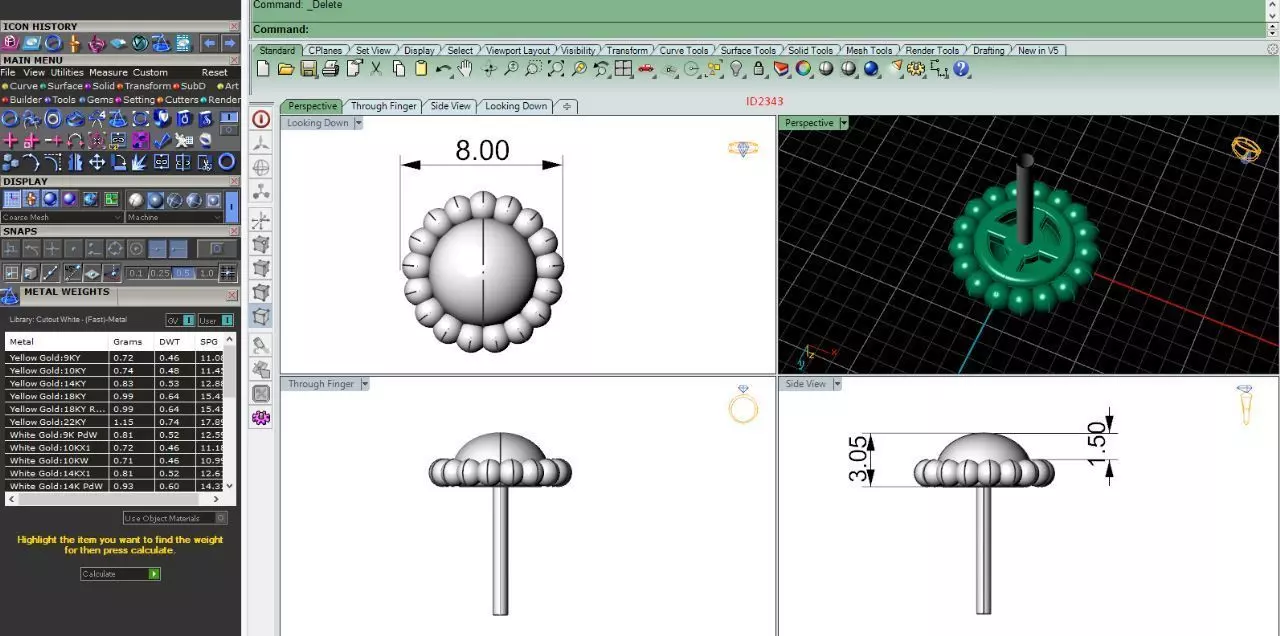Click the first gem icon in Icon History
This screenshot has height=636, width=1280.
tap(11, 43)
